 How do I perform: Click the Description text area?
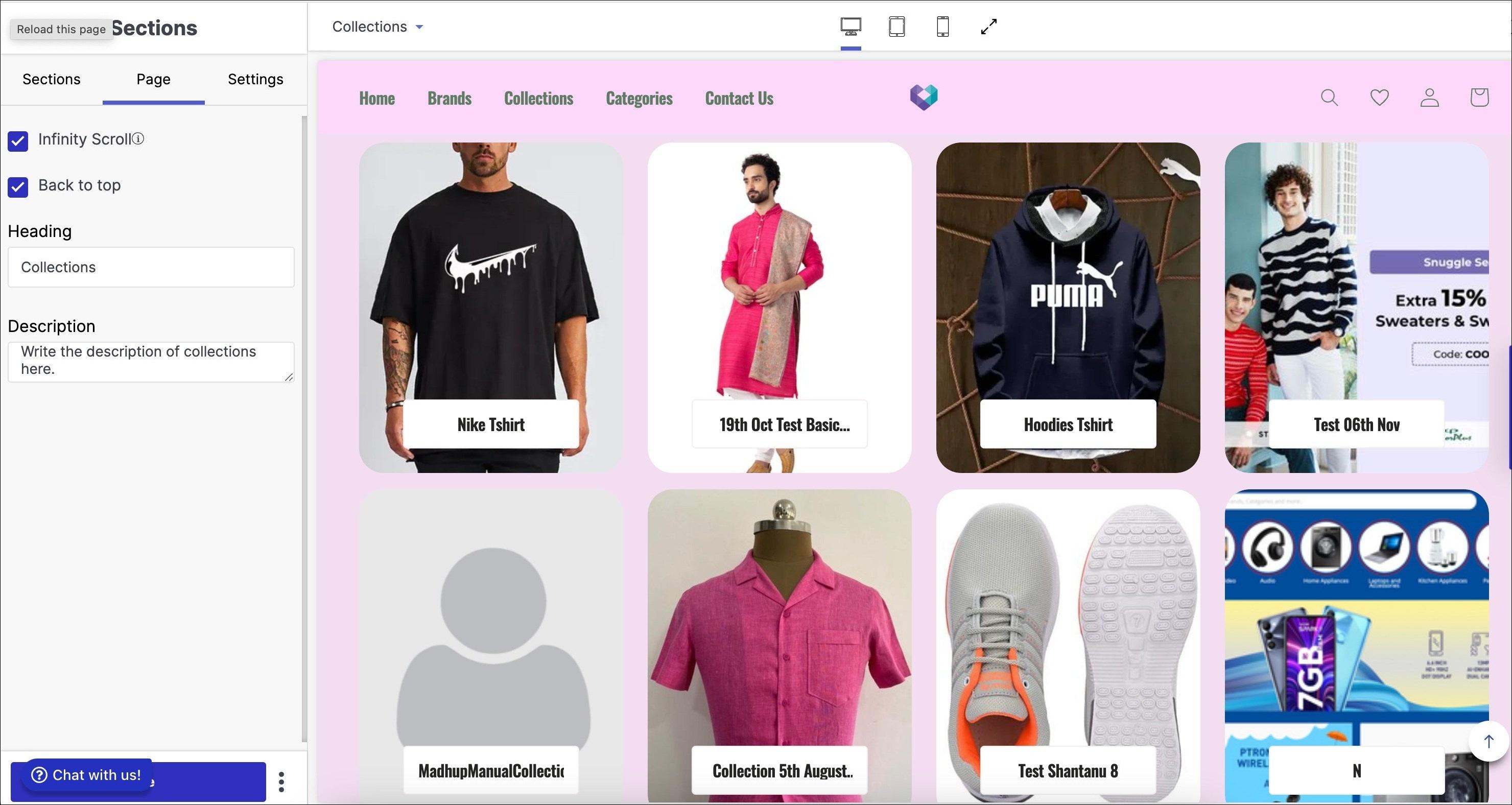pyautogui.click(x=151, y=362)
